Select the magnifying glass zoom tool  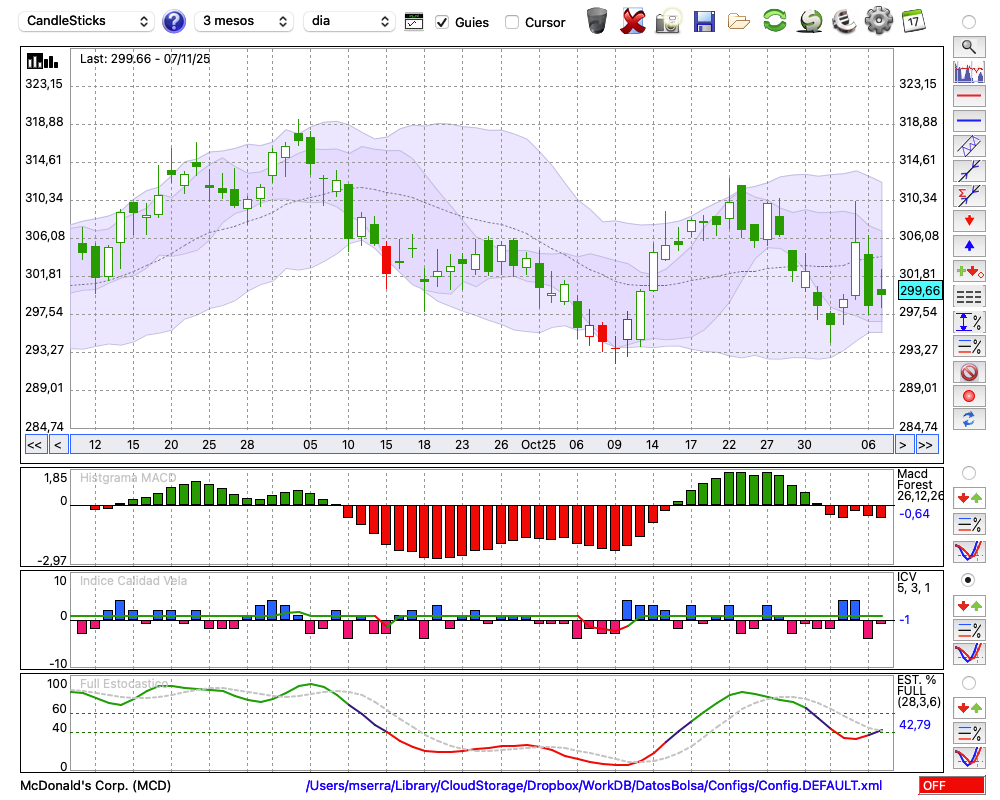968,46
